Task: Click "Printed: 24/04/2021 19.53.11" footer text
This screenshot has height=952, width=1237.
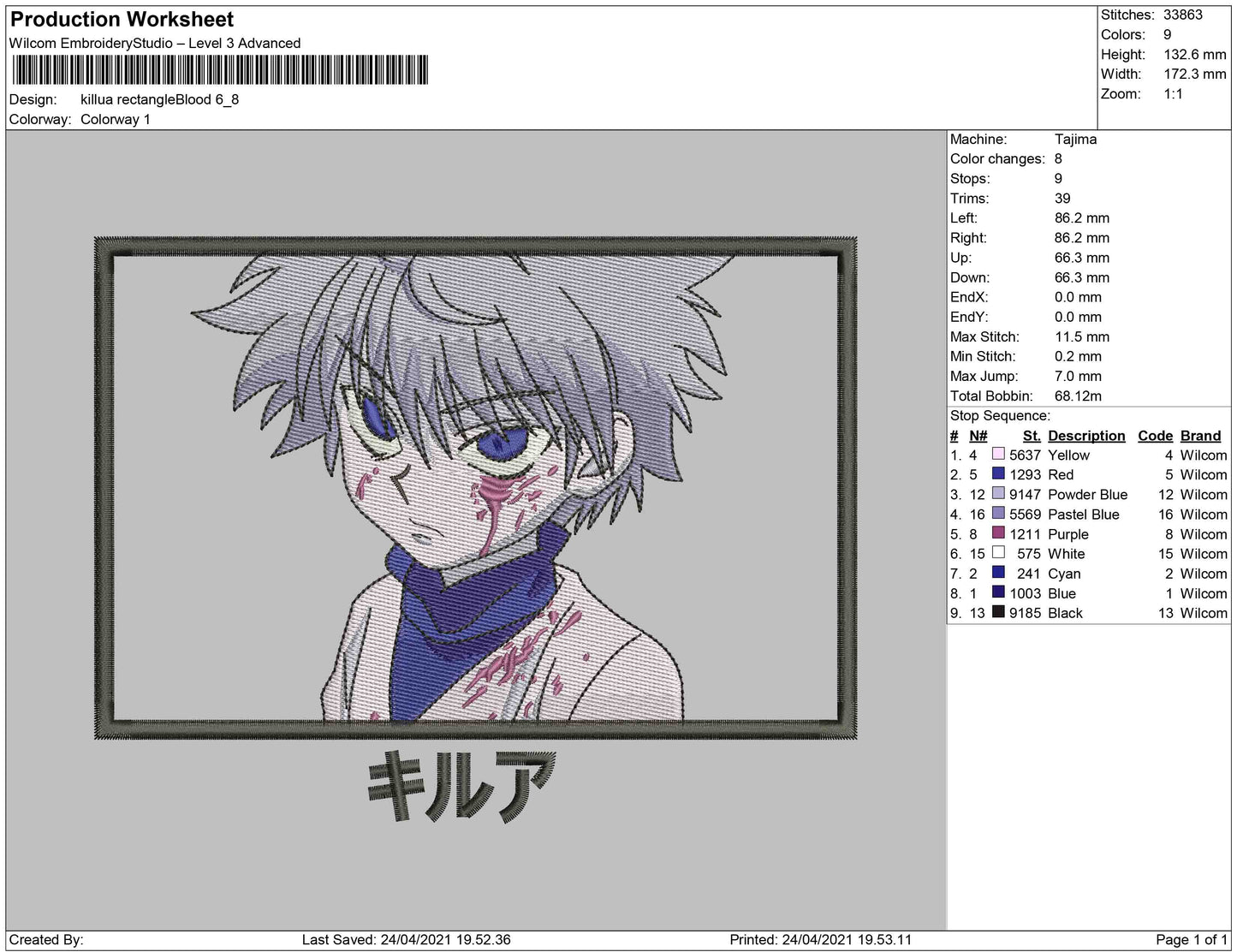Action: tap(821, 939)
